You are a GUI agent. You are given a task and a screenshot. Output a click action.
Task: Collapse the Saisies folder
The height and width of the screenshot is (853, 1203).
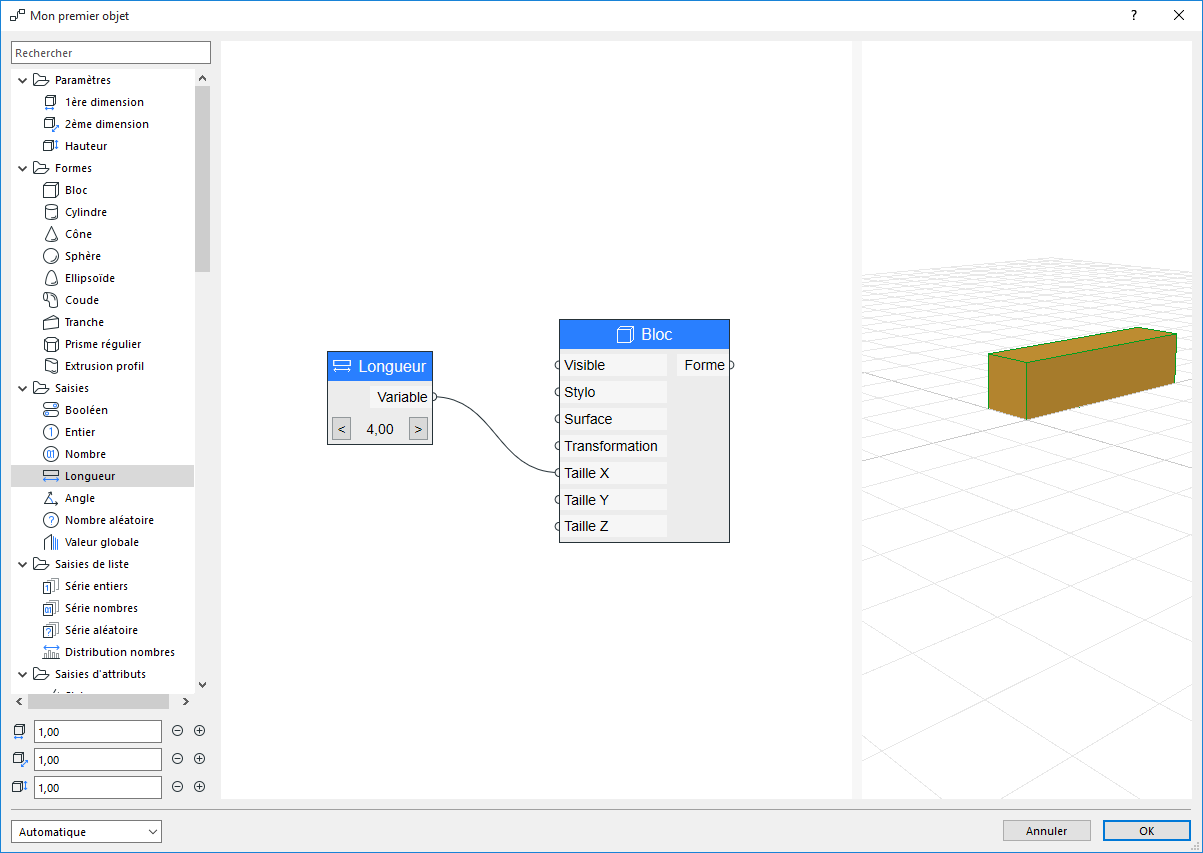23,388
